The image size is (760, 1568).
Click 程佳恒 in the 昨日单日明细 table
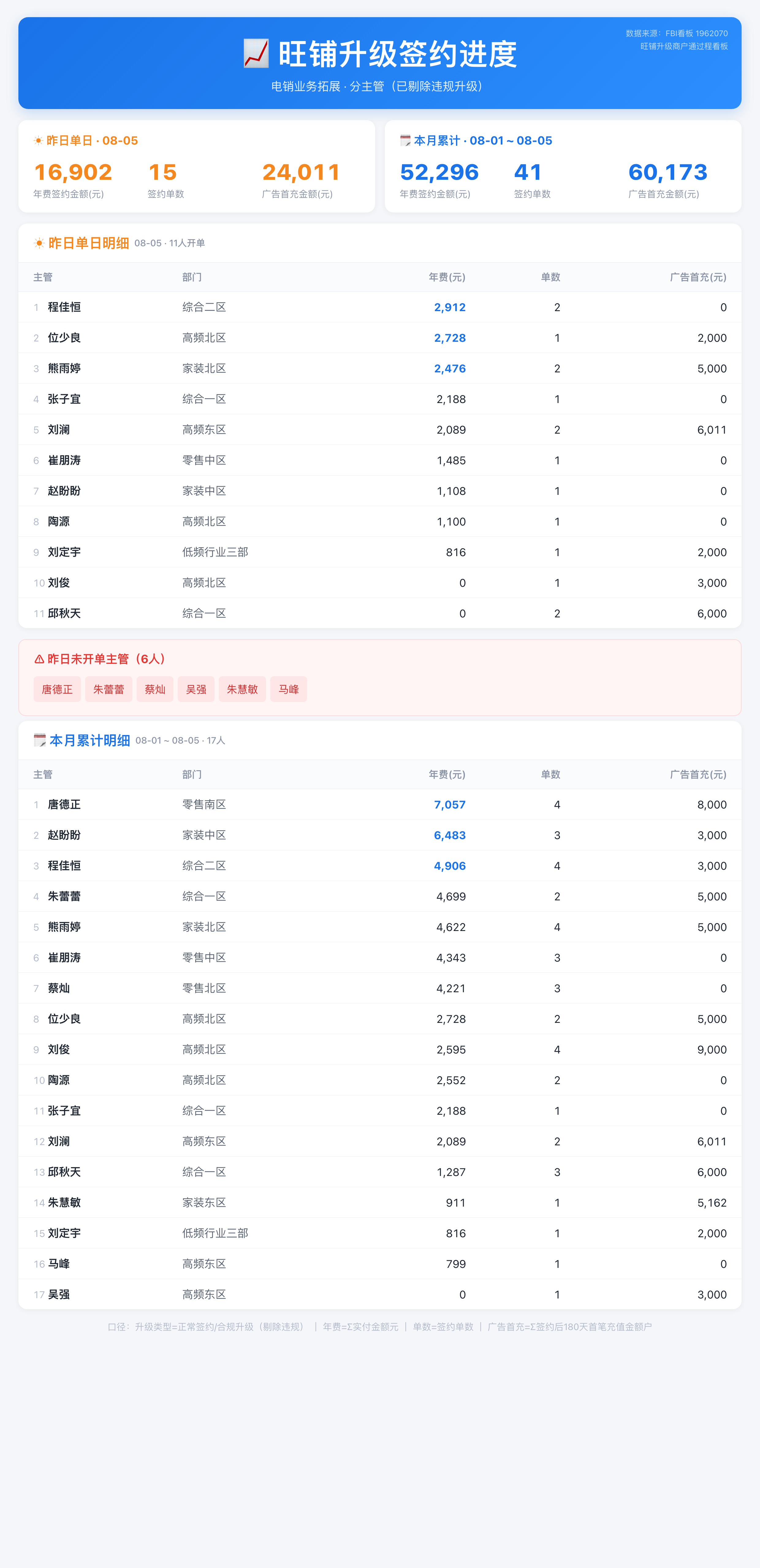[65, 307]
